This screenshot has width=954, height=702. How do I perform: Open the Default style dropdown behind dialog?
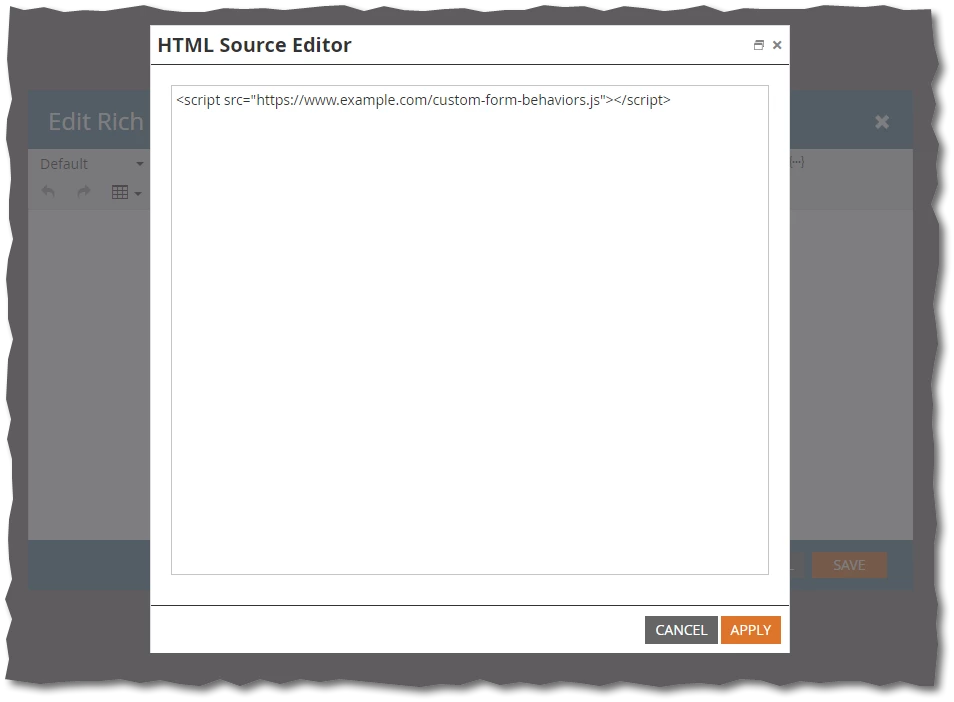coord(91,164)
